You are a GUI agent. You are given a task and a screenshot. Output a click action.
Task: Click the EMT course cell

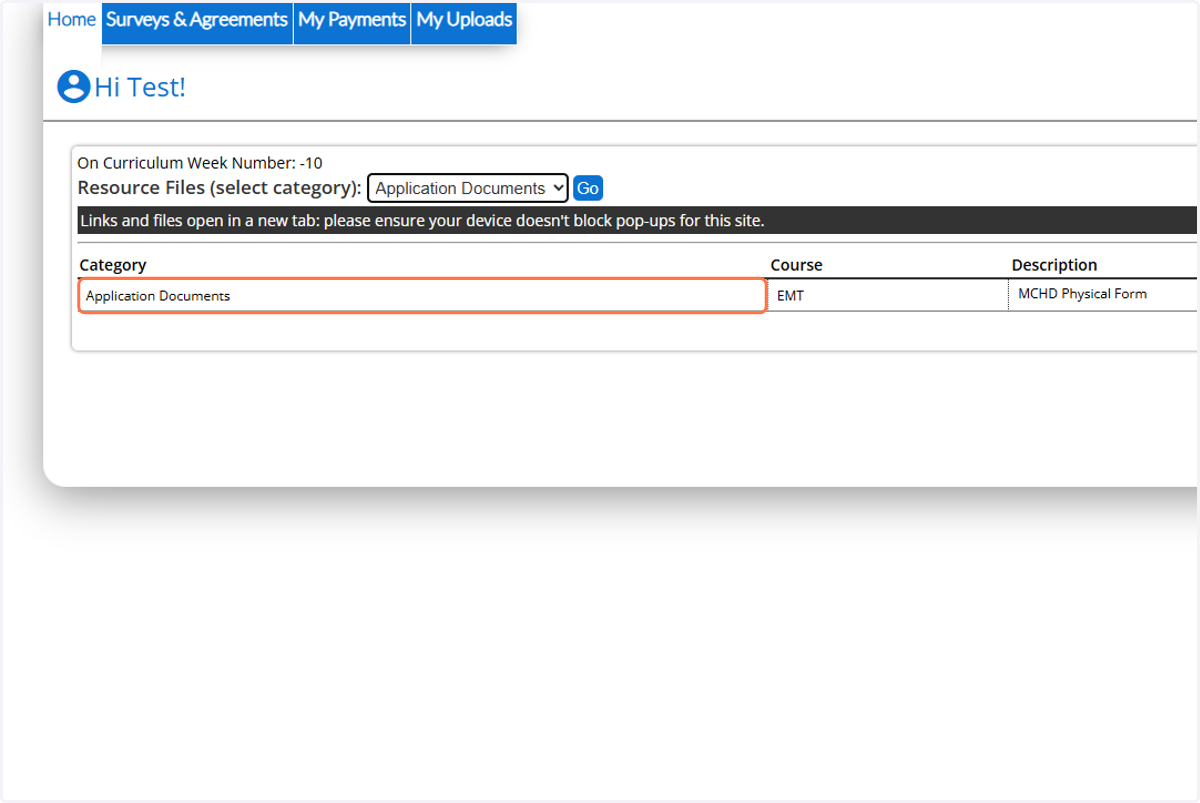click(887, 296)
